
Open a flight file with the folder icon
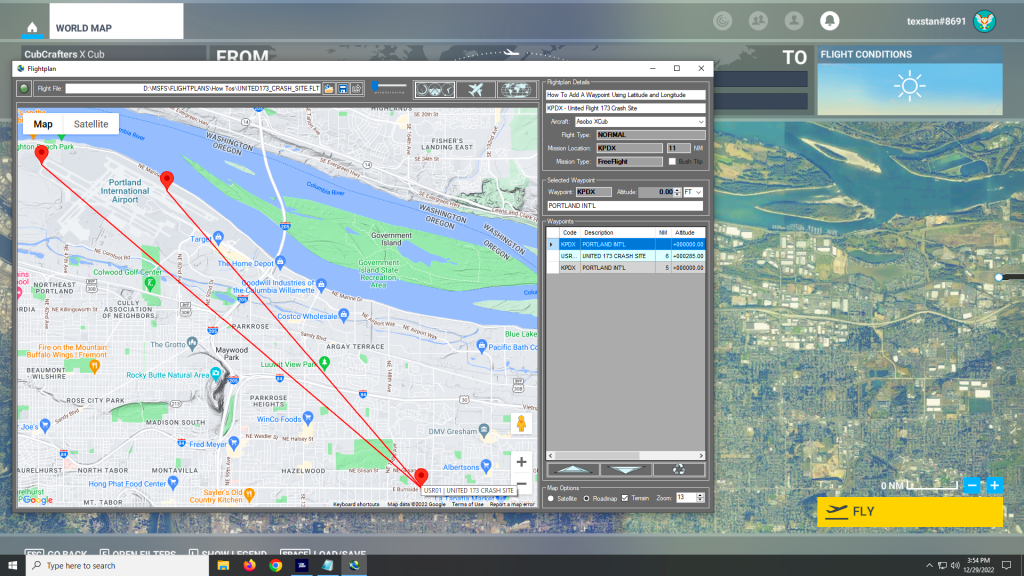329,89
